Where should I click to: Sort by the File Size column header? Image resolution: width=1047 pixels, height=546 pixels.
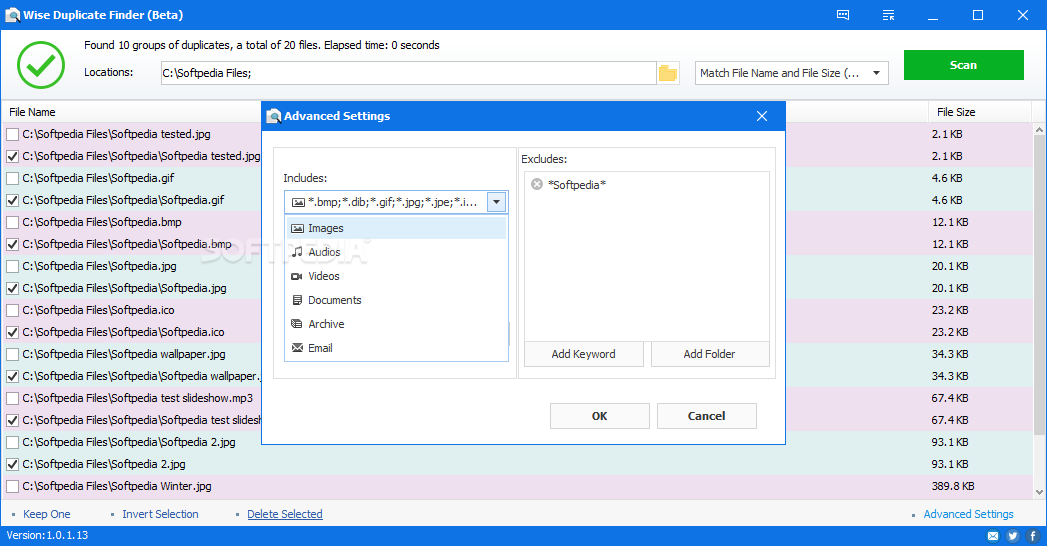pos(956,112)
